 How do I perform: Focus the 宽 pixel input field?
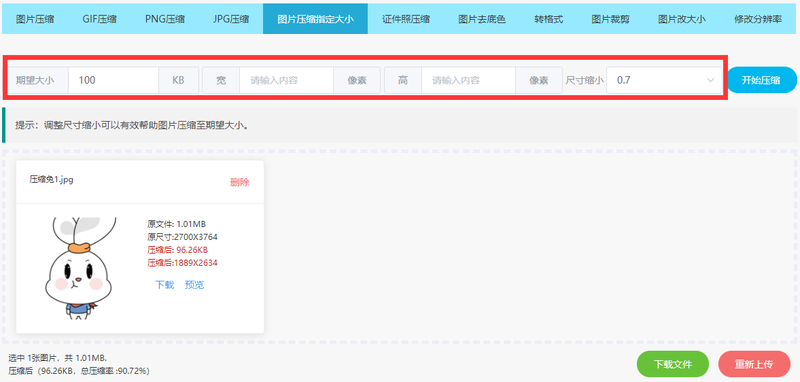(286, 80)
